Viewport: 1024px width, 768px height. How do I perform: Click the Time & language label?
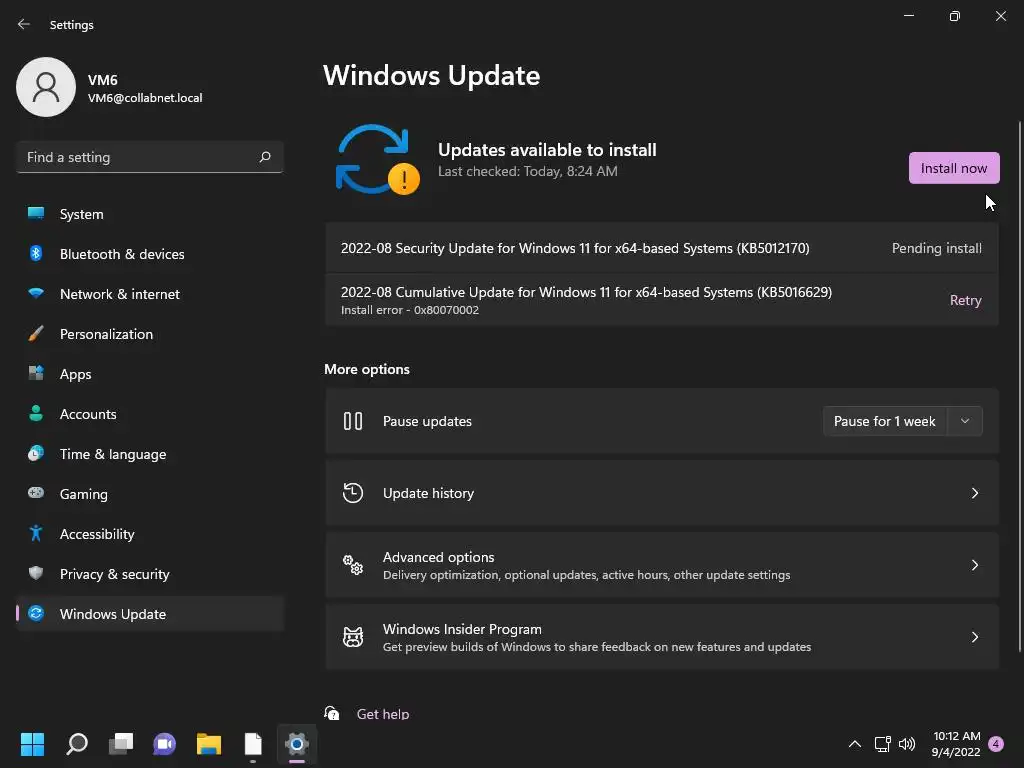tap(113, 454)
